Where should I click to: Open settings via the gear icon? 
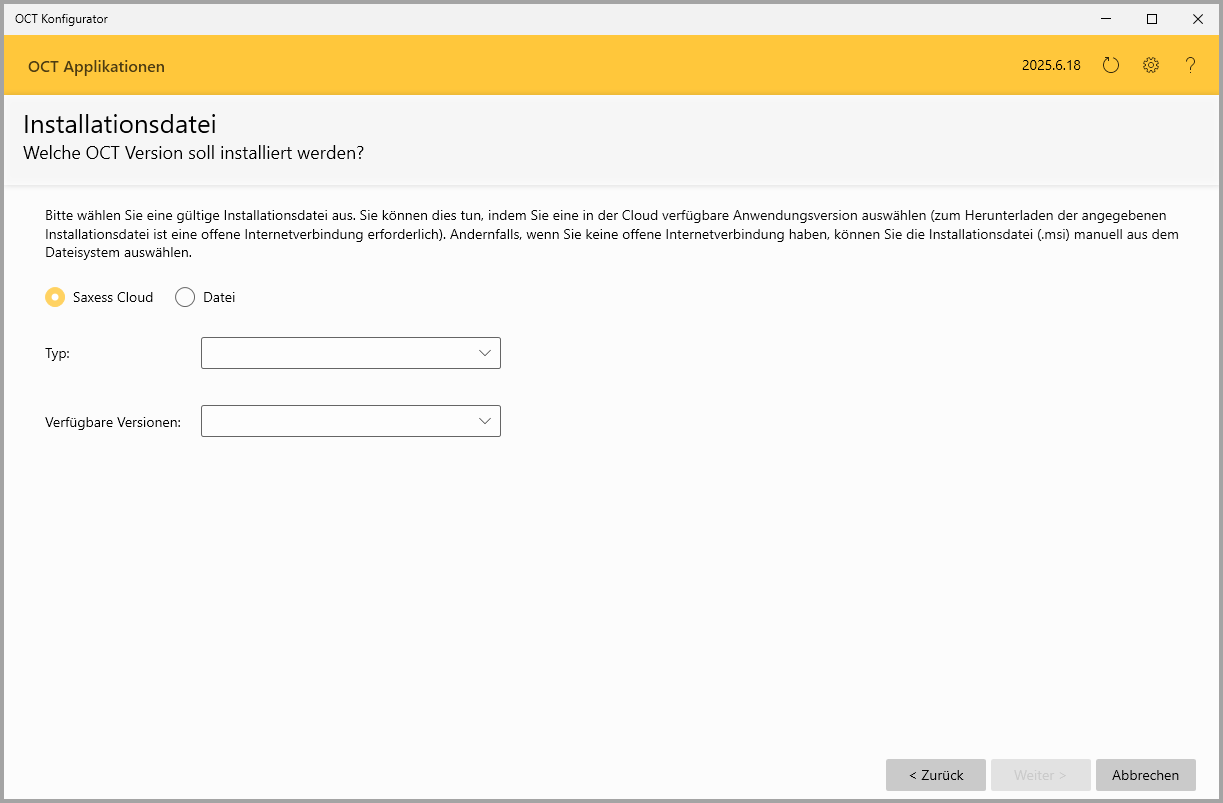coord(1151,66)
